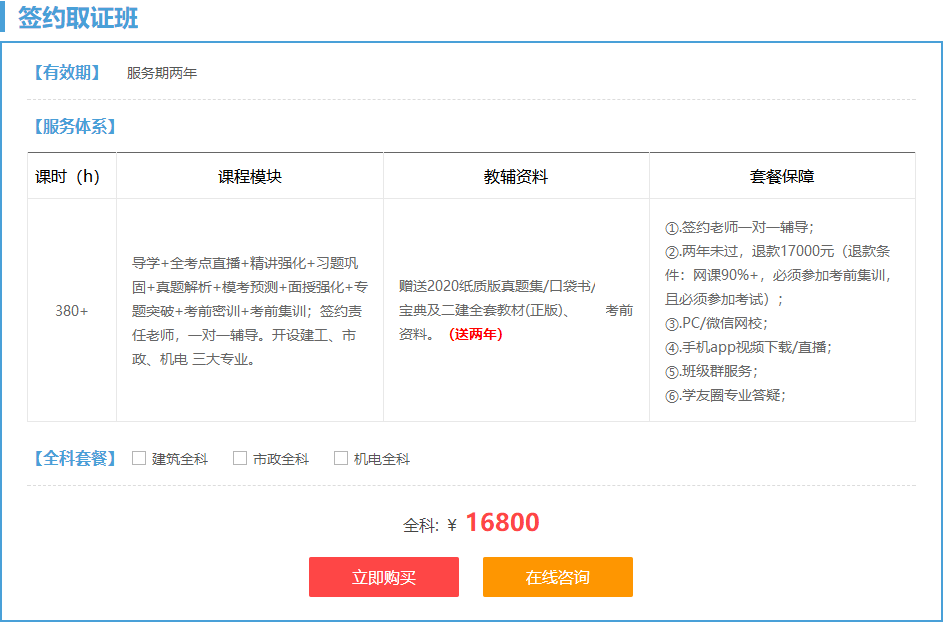Click the 签约取证班 page heading
This screenshot has height=625, width=946.
[78, 18]
